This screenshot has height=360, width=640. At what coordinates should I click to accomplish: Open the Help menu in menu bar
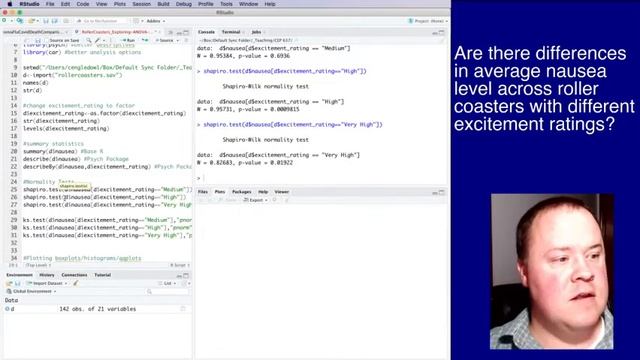click(270, 4)
